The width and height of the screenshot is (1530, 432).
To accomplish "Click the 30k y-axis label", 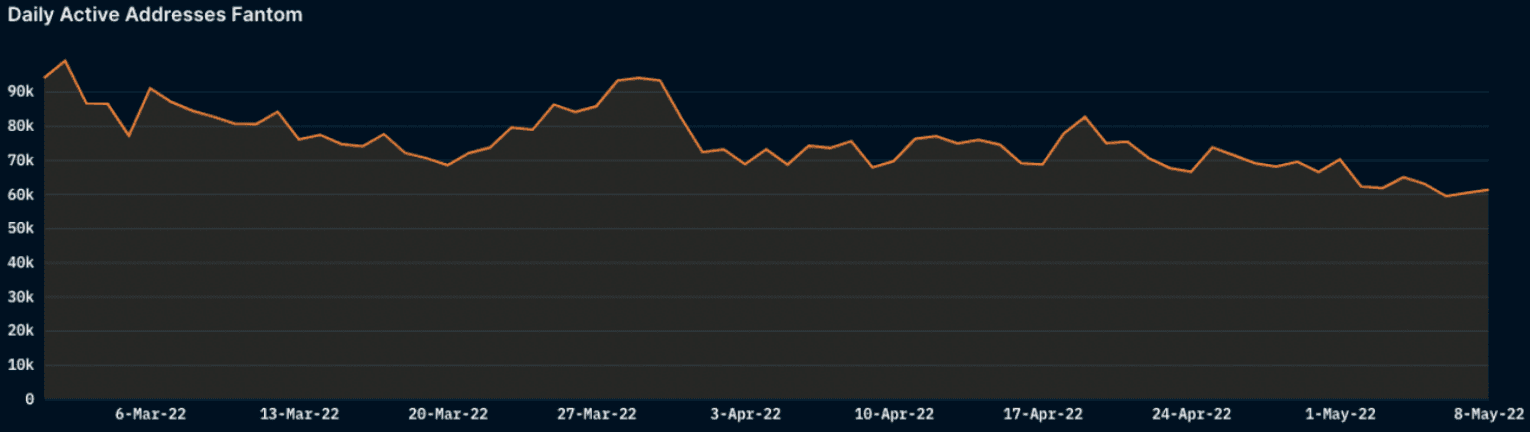I will coord(19,297).
